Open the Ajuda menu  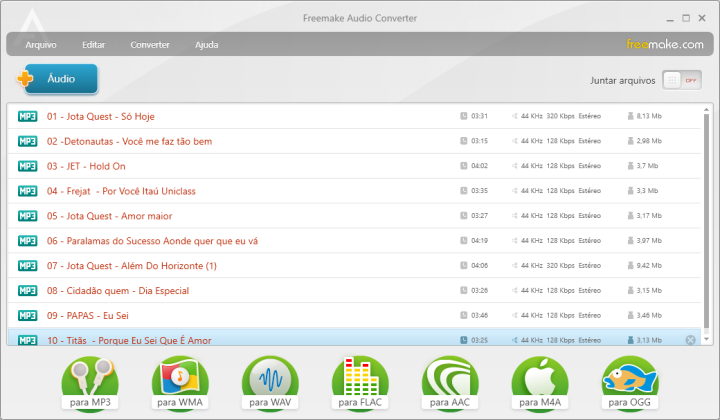pos(207,45)
